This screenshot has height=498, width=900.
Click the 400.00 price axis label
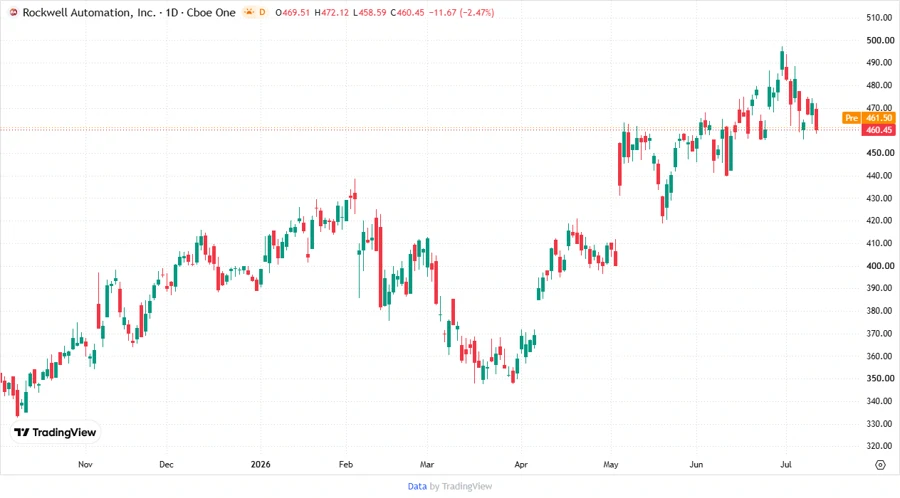880,266
